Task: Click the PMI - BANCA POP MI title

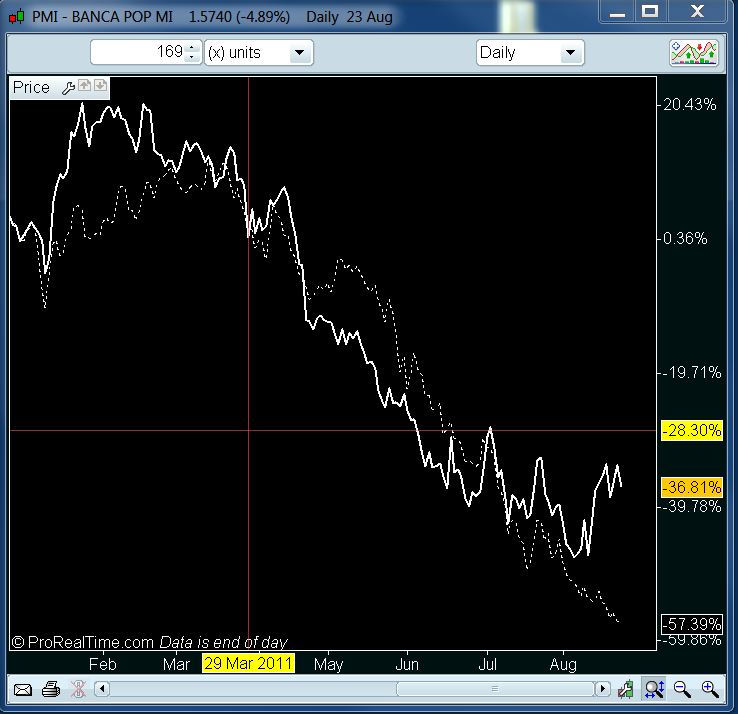Action: tap(102, 17)
